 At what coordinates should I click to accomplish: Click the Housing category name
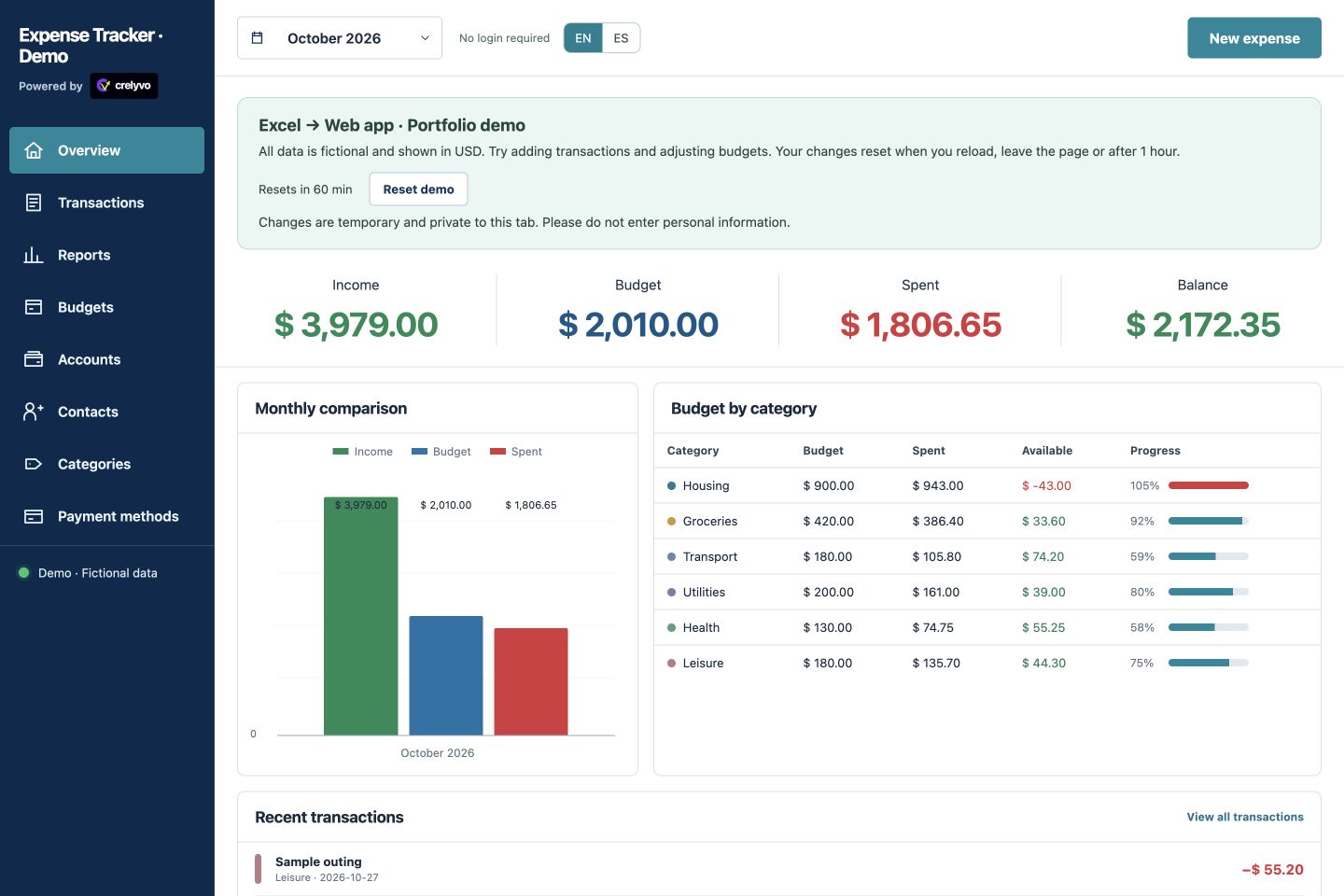click(x=706, y=485)
